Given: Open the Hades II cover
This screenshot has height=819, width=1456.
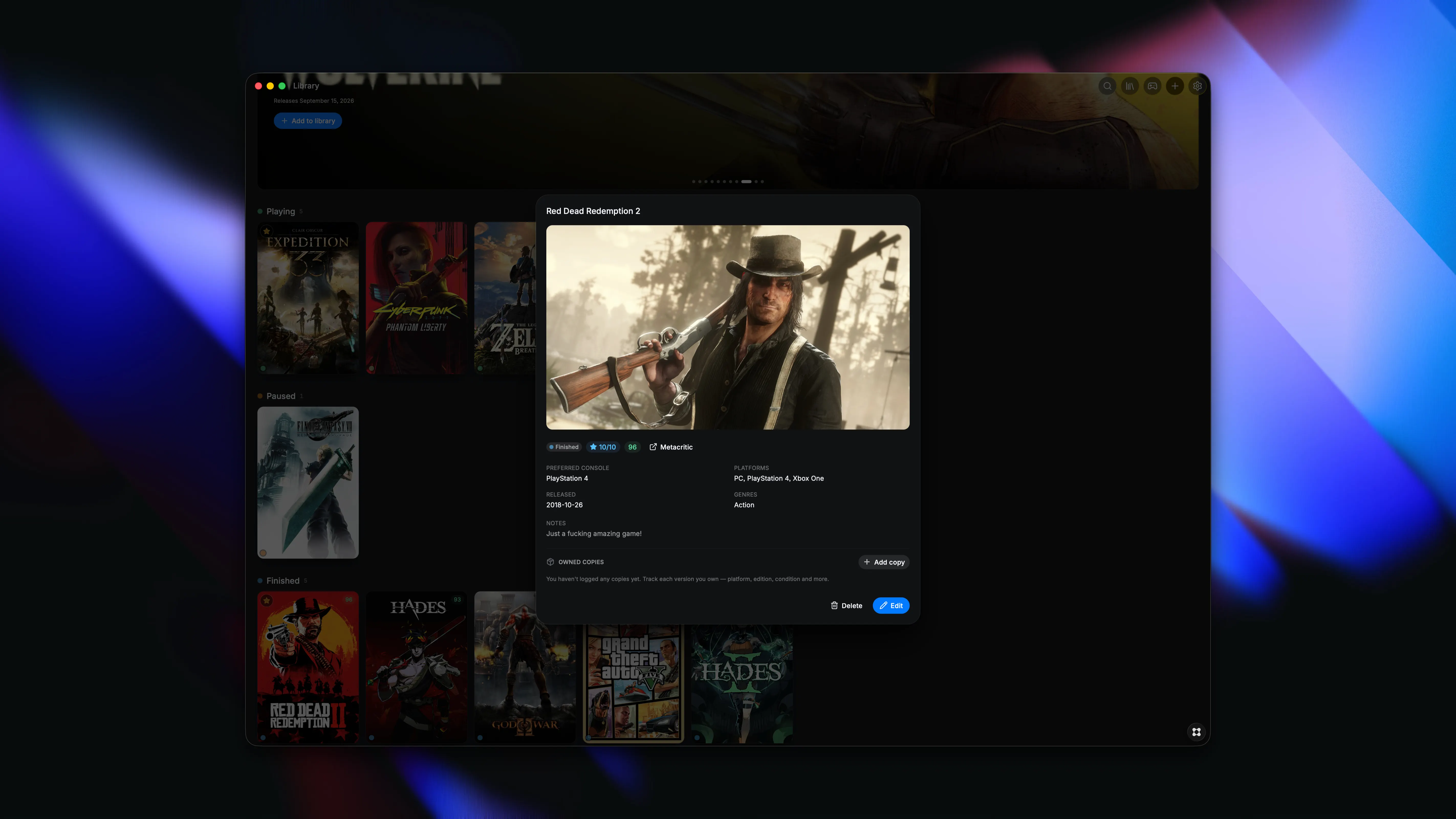Looking at the screenshot, I should [742, 683].
